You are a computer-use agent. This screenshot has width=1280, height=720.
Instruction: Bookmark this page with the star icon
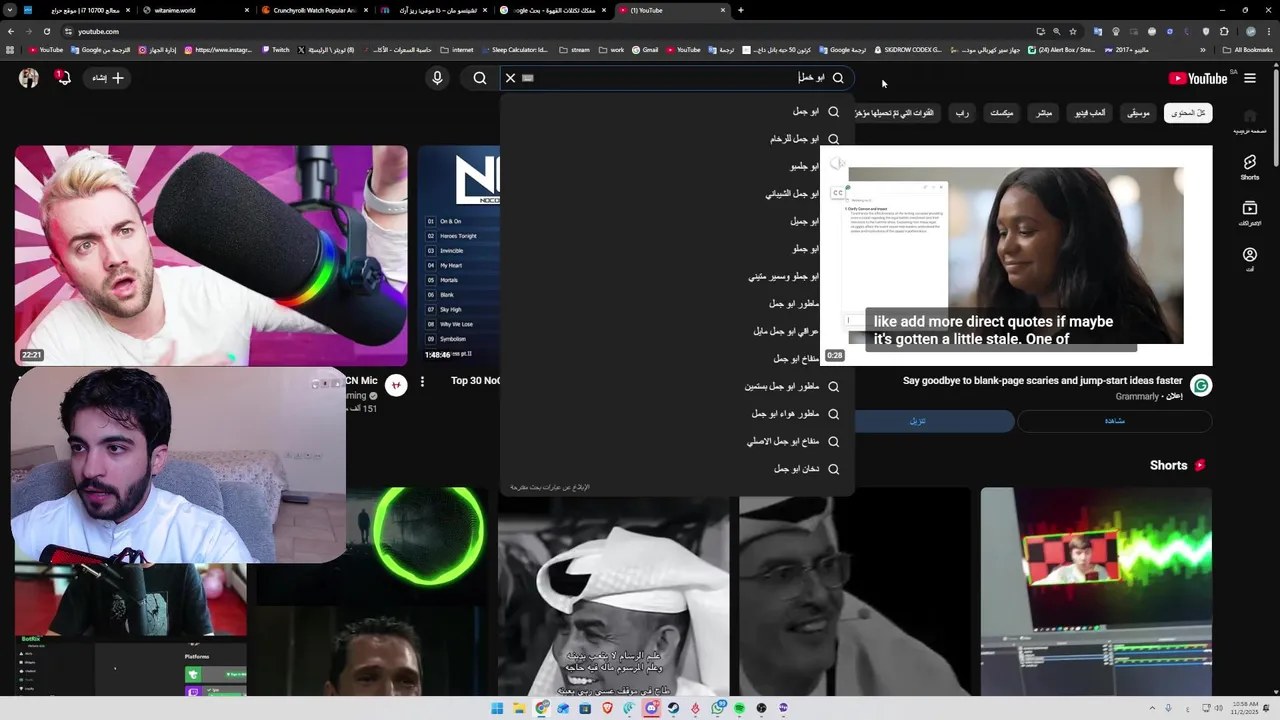[1073, 31]
